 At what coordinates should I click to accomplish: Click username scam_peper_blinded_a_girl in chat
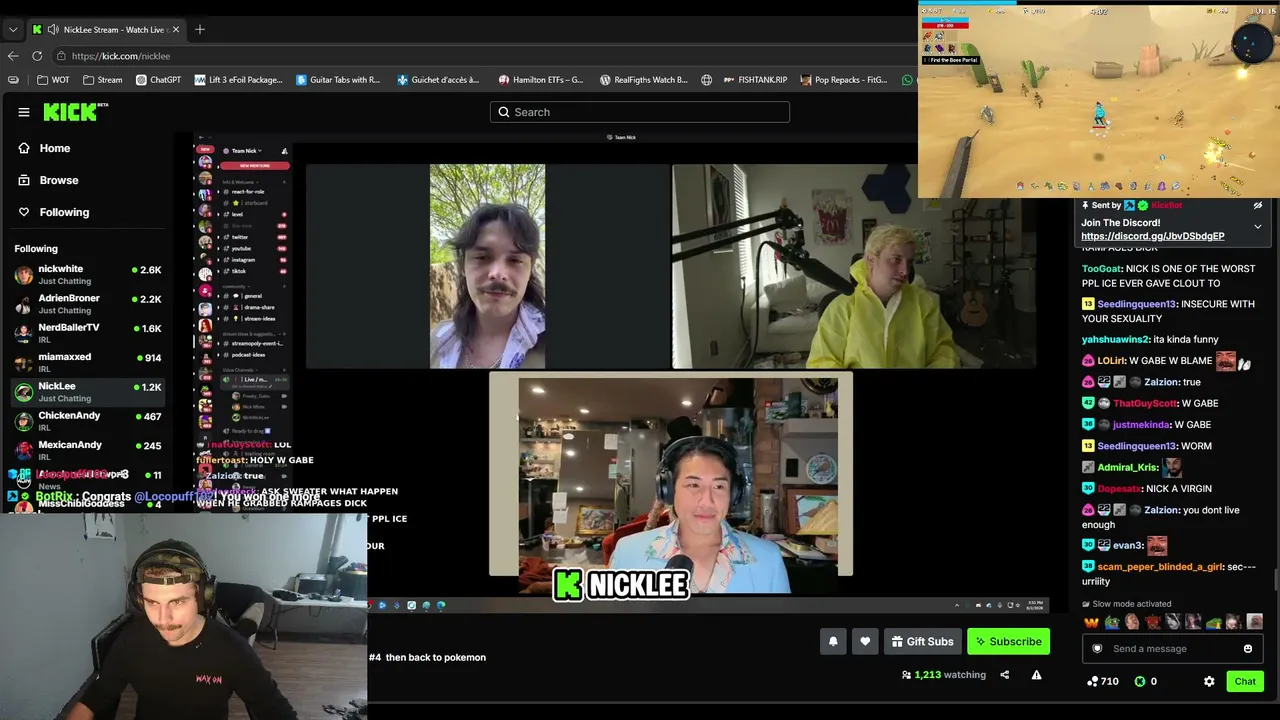(x=1160, y=567)
